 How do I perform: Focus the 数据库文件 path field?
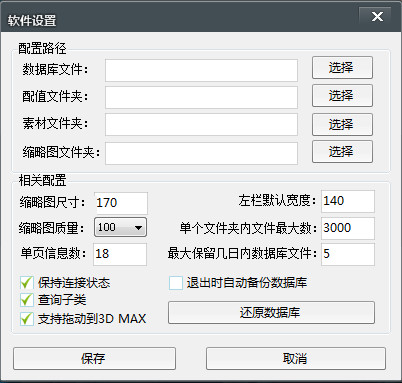[201, 70]
